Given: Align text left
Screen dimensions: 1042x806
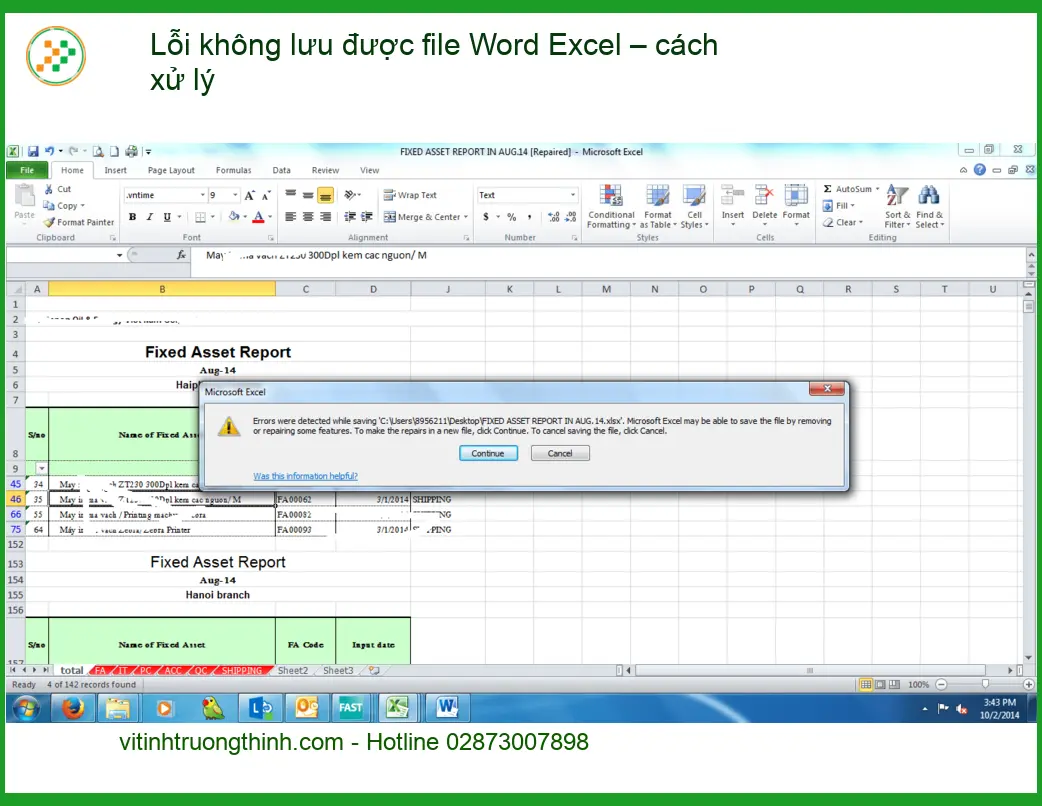Looking at the screenshot, I should (x=290, y=217).
